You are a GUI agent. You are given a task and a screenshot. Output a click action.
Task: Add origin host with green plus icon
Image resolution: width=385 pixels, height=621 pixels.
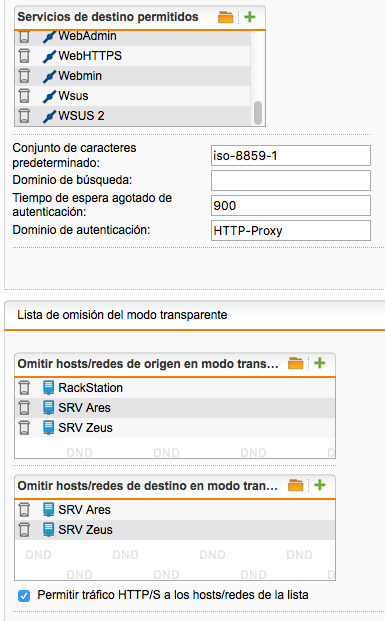pyautogui.click(x=320, y=363)
